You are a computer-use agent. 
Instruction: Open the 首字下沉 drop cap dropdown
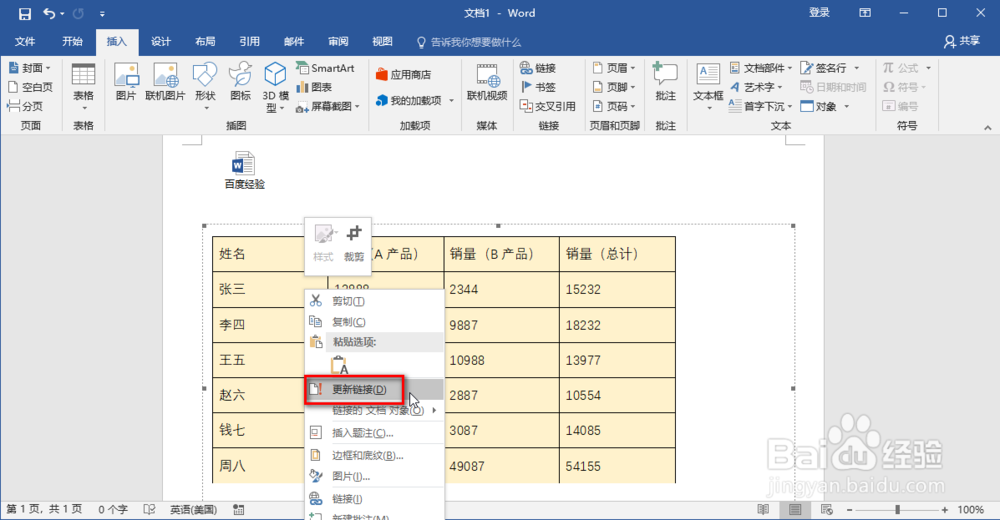[x=760, y=106]
